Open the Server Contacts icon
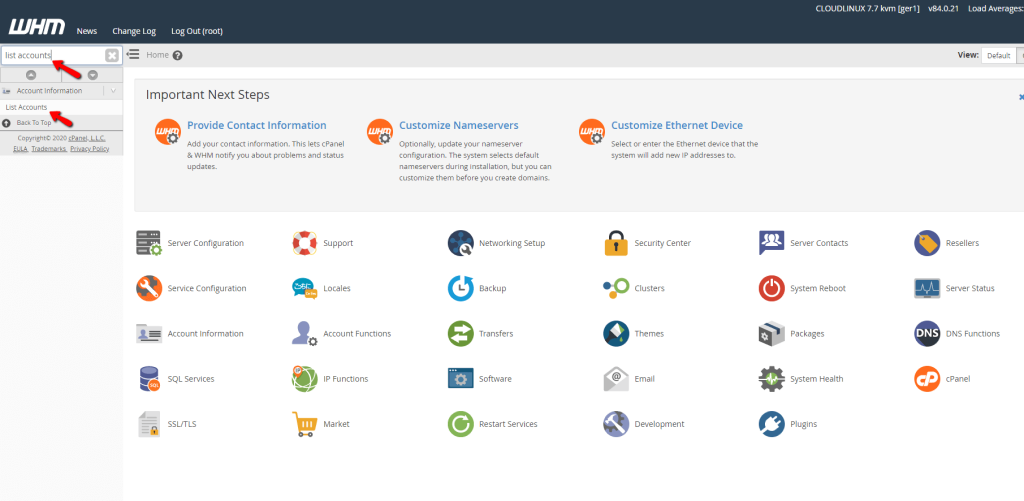Screen dimensions: 1024x501 (771, 243)
